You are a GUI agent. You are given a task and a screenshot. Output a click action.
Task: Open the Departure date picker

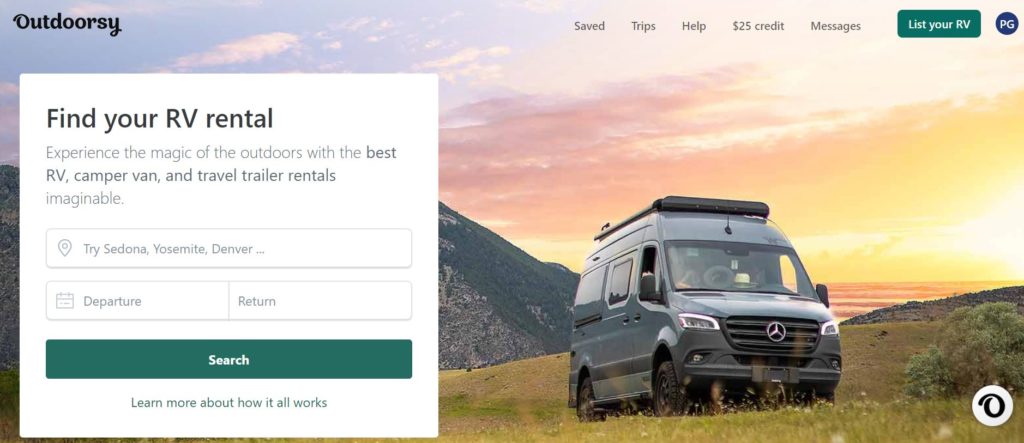(x=138, y=301)
